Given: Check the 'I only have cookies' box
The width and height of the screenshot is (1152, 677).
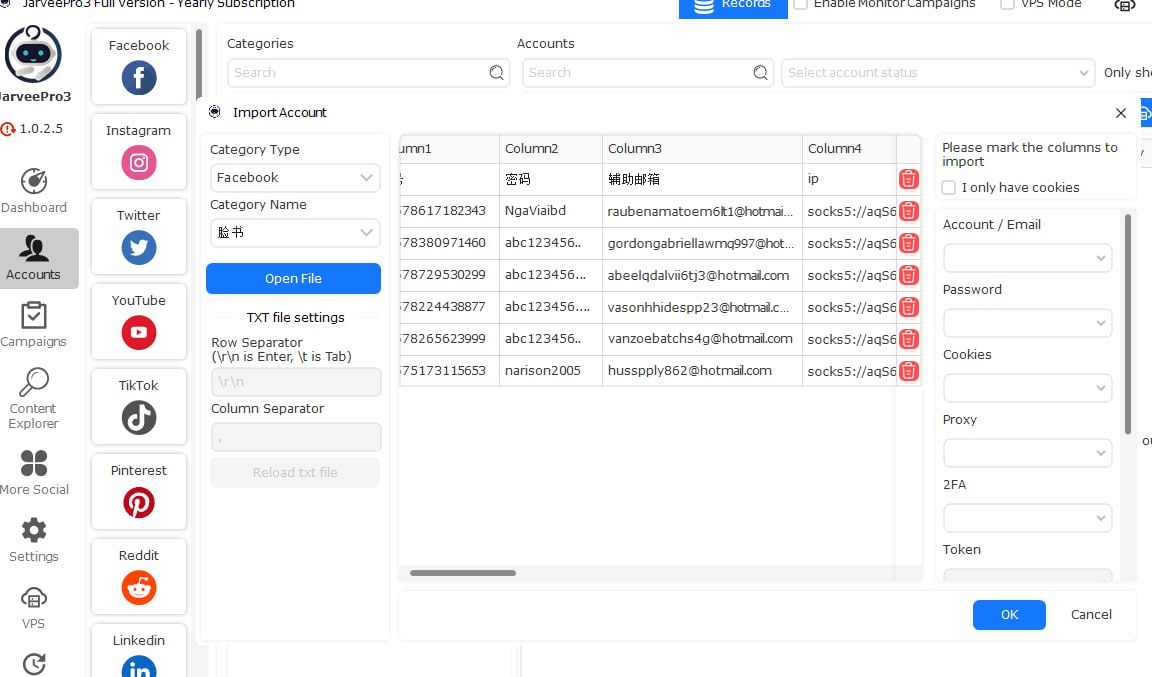Looking at the screenshot, I should pyautogui.click(x=949, y=188).
